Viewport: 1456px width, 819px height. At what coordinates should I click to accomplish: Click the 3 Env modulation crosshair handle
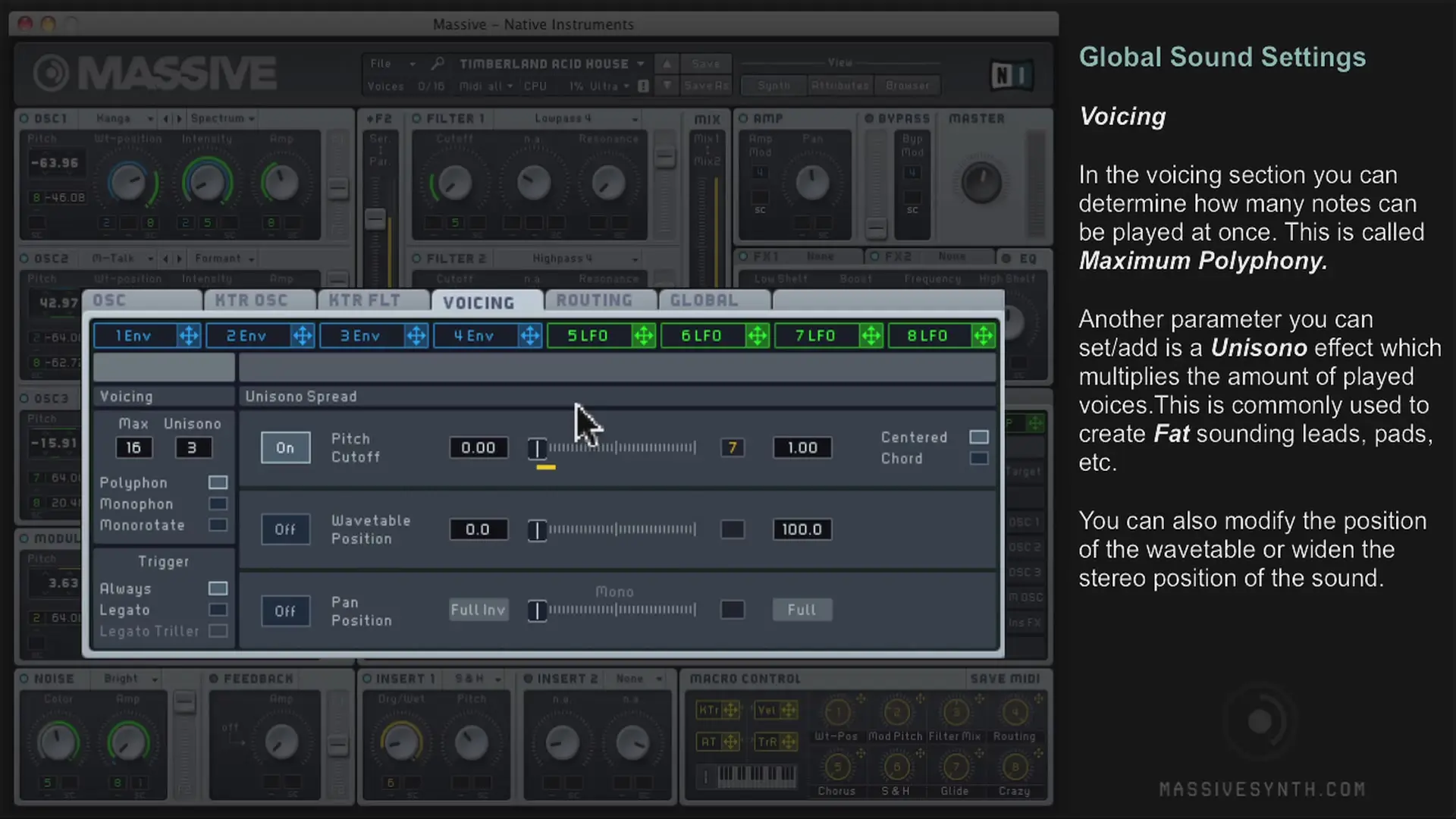[416, 336]
